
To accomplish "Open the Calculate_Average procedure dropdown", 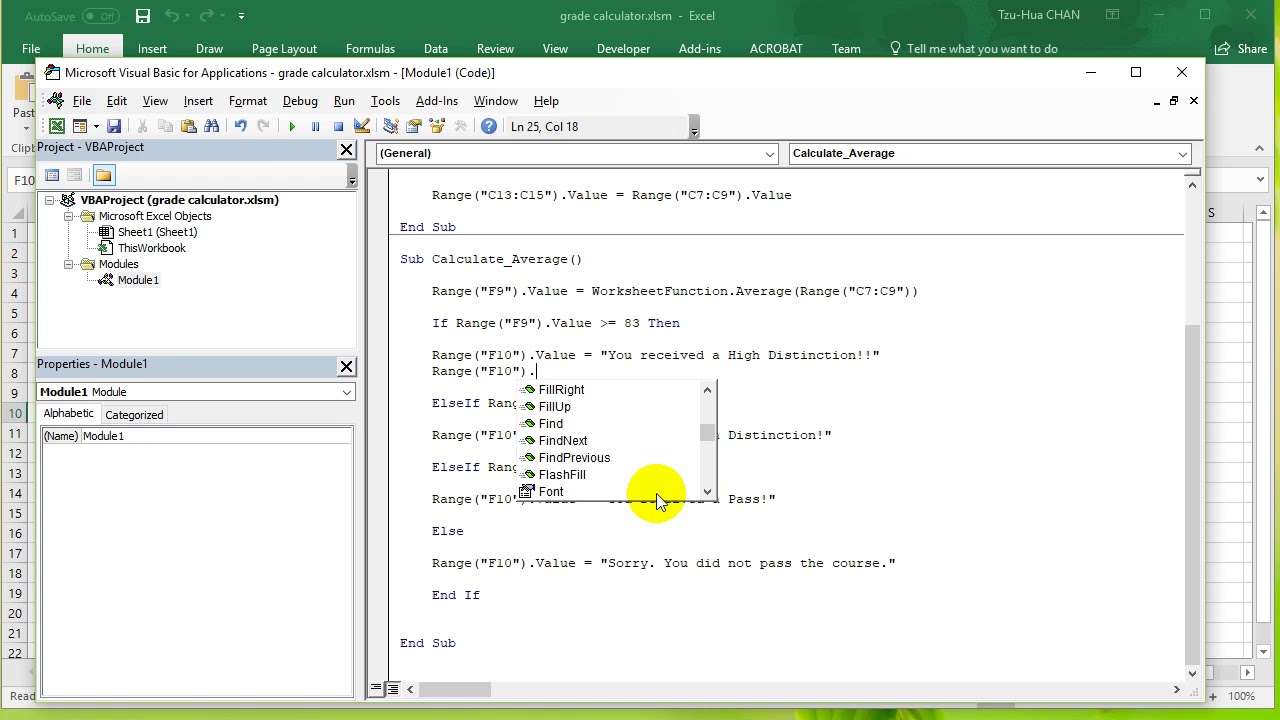I will coord(1183,154).
